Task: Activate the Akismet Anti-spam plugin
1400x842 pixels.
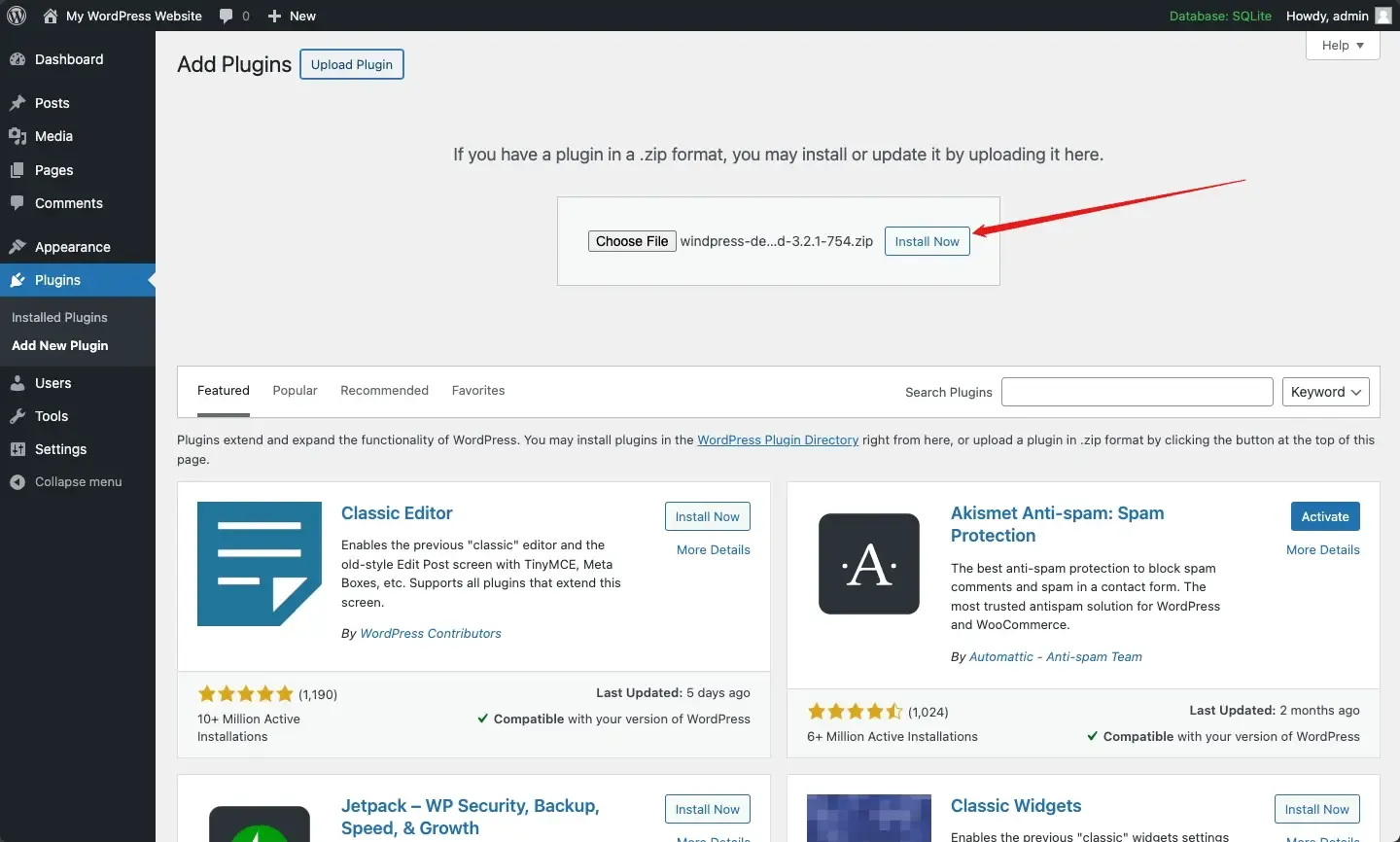Action: point(1324,516)
